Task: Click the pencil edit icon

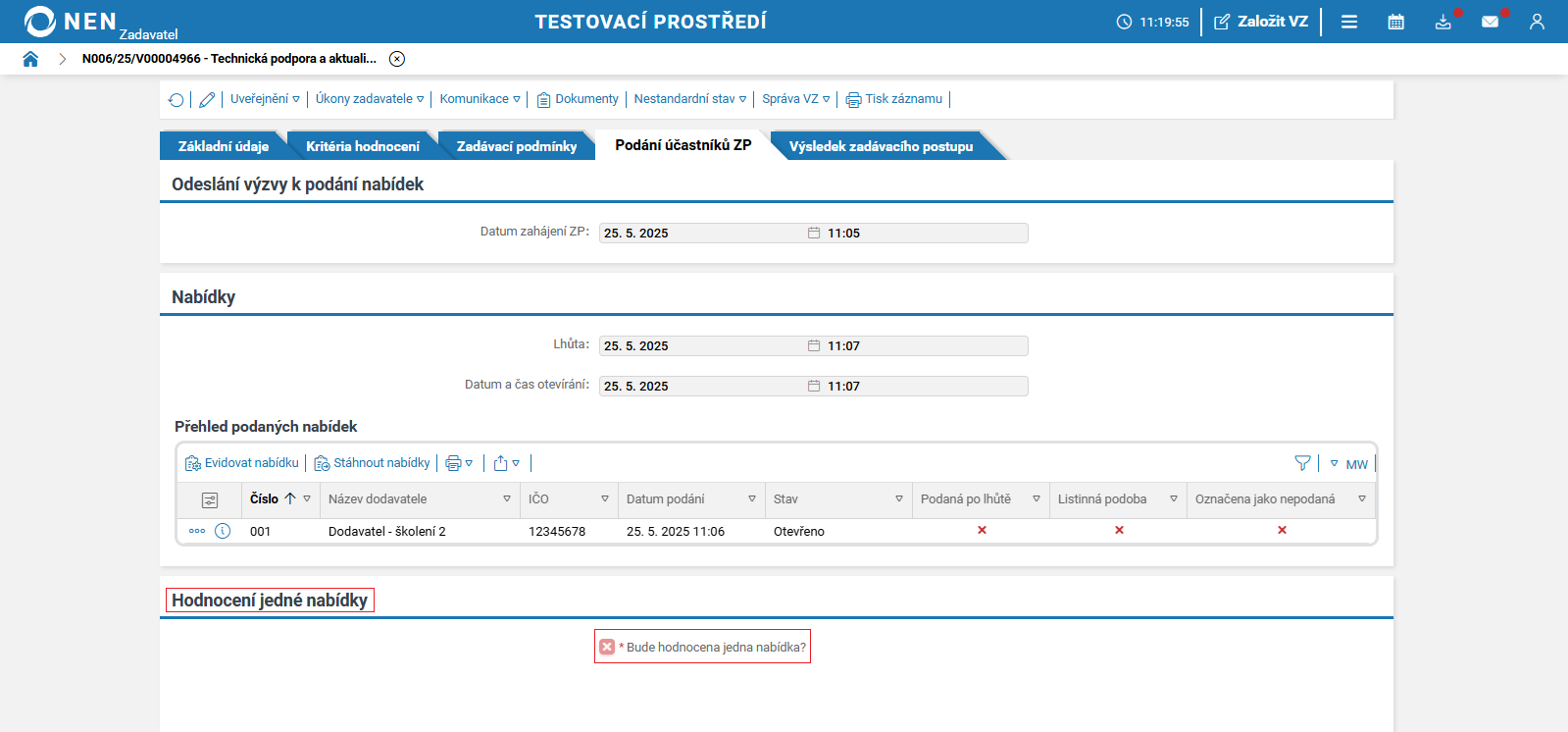Action: (207, 100)
